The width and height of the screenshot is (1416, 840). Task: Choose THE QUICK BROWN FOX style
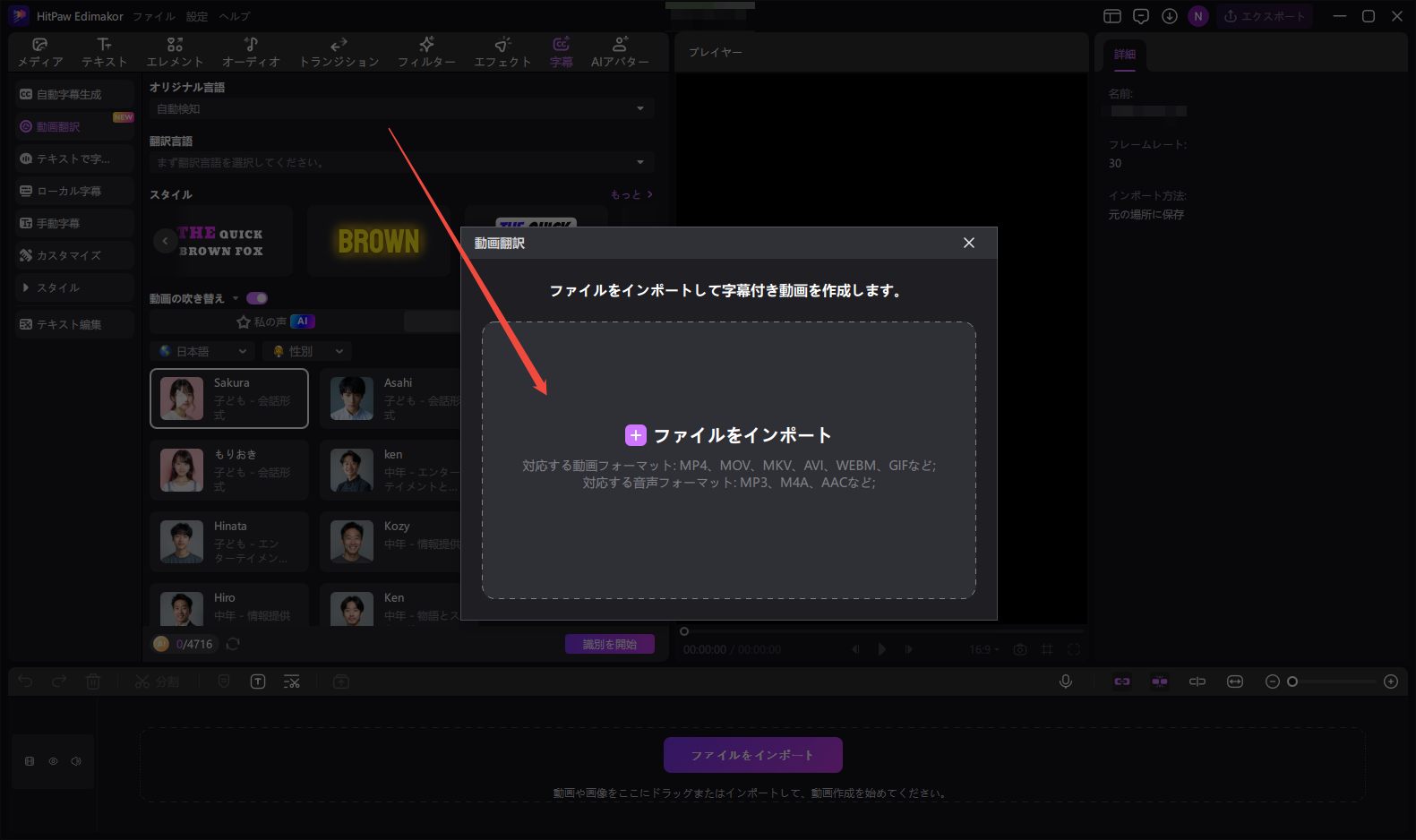point(221,241)
